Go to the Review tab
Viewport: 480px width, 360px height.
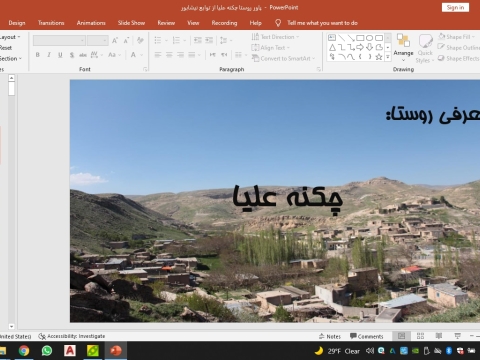pyautogui.click(x=166, y=23)
